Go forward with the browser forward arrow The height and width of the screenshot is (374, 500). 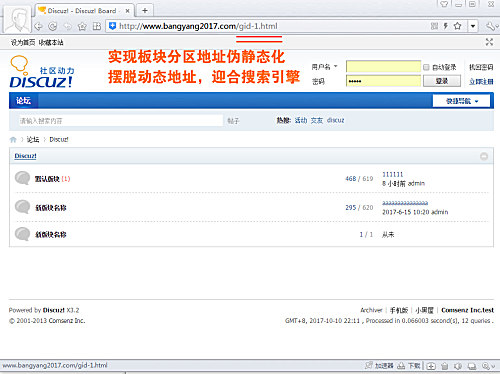point(68,26)
